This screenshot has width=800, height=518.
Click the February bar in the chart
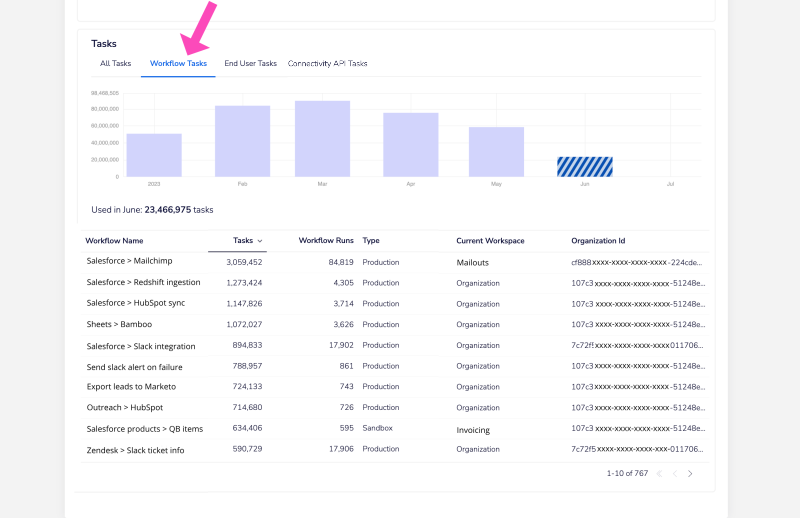pos(242,141)
